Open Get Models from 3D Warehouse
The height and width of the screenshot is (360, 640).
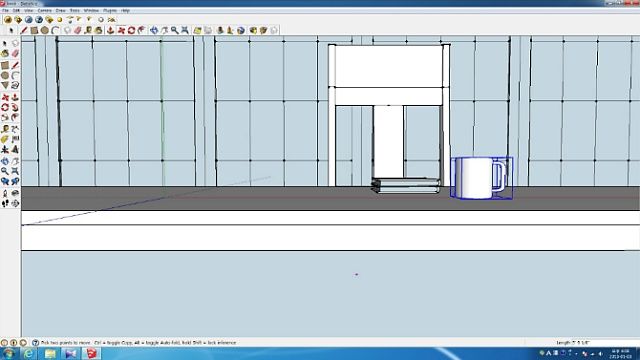(253, 30)
